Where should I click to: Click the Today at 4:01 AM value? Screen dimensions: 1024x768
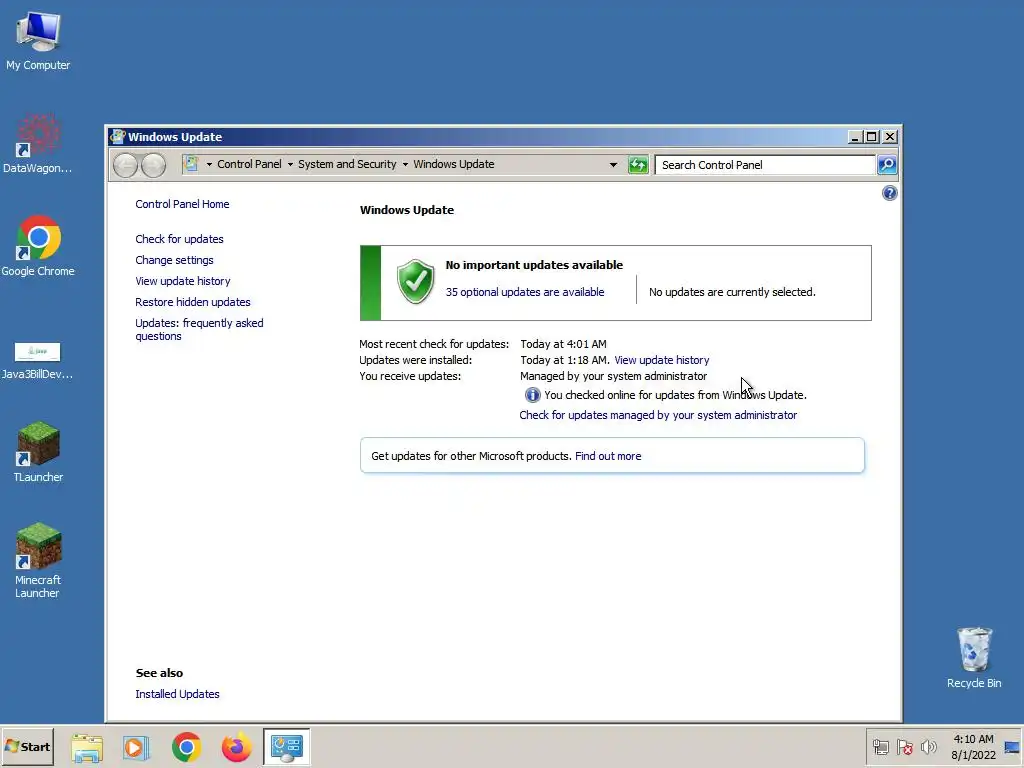[564, 344]
